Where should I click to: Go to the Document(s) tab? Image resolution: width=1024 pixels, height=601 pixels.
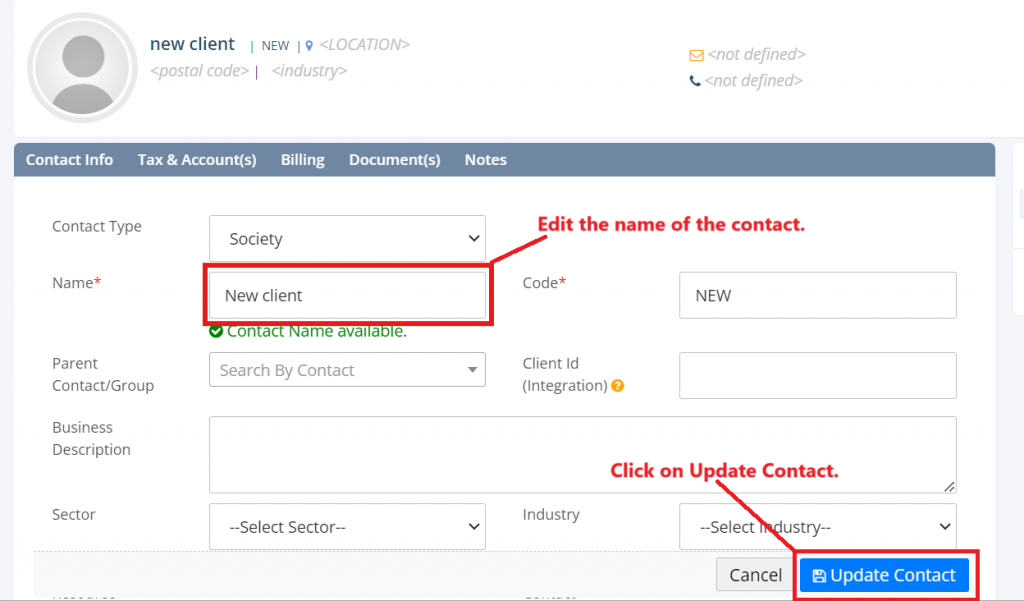point(394,160)
